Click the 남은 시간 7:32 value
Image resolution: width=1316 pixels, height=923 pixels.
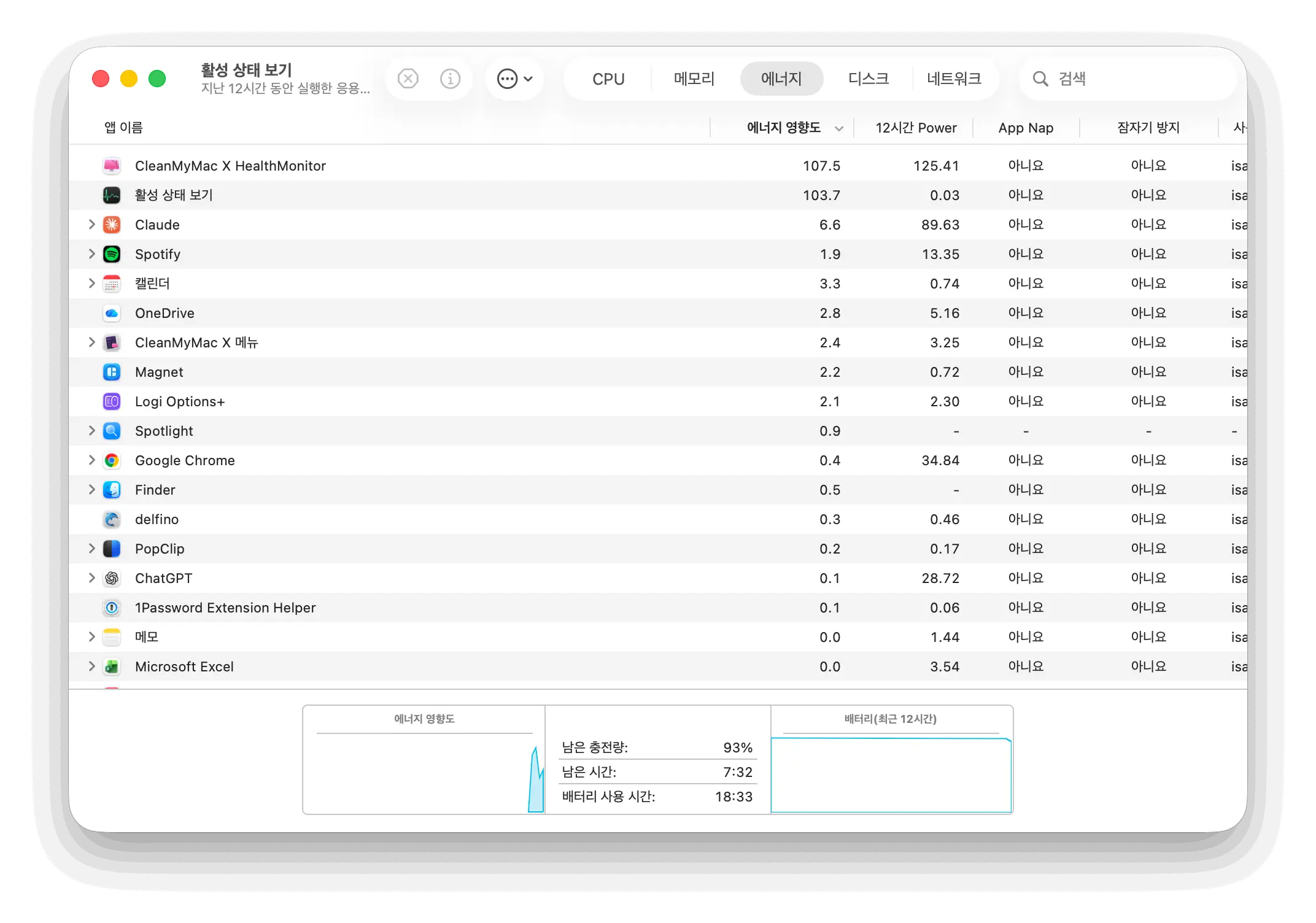[x=738, y=772]
